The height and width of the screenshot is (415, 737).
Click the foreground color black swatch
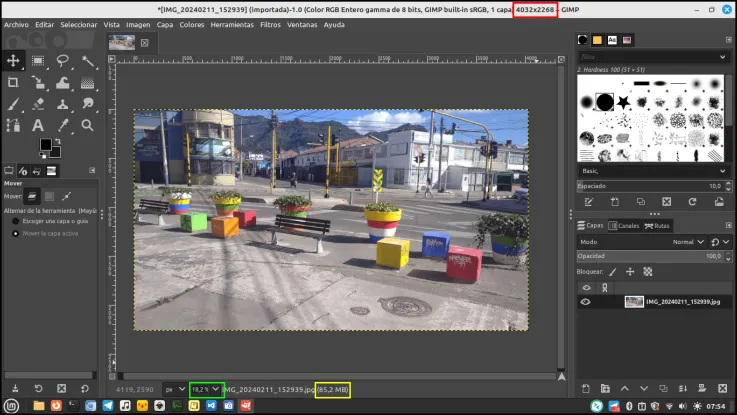click(x=45, y=144)
